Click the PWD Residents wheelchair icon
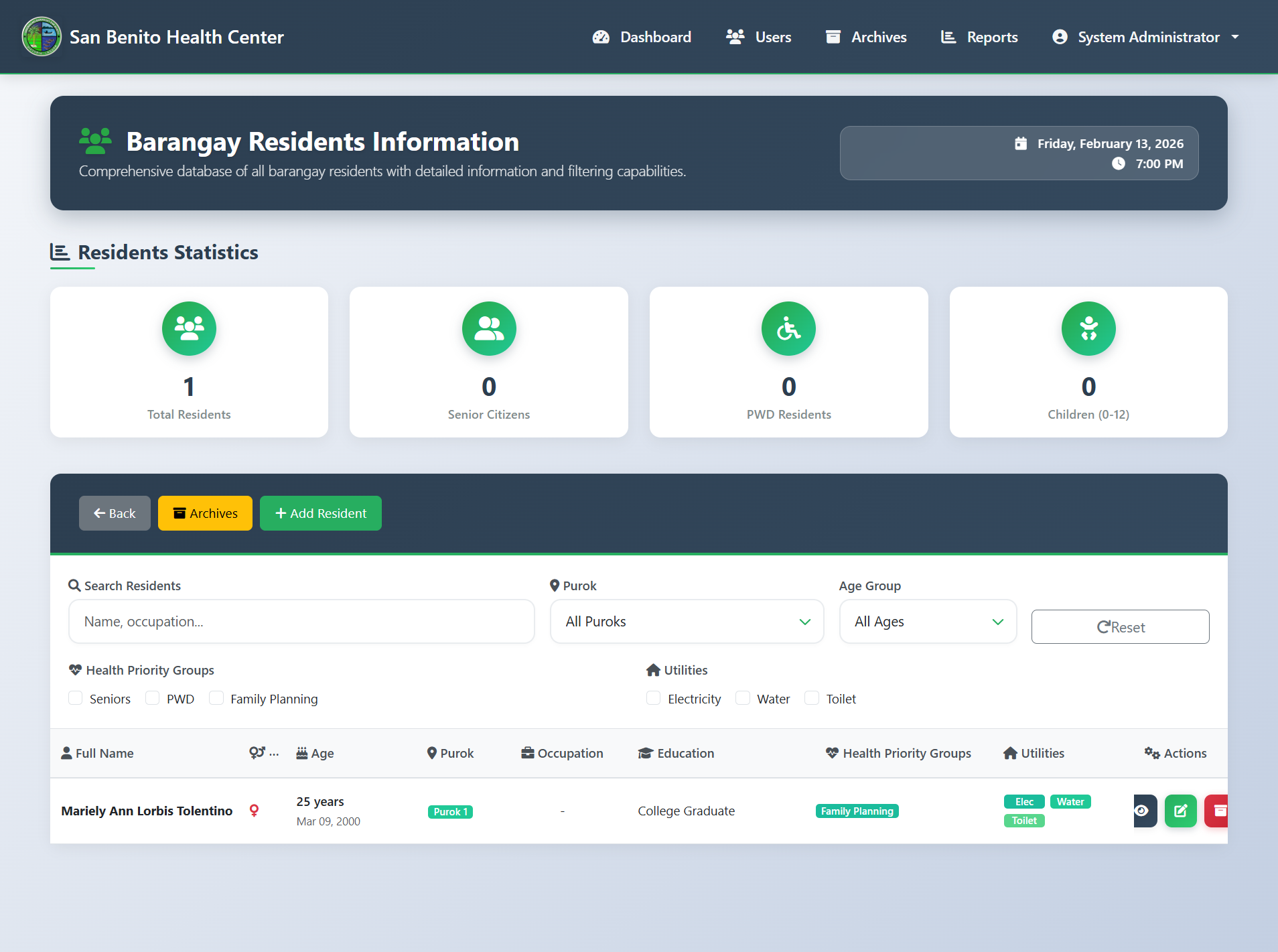Image resolution: width=1278 pixels, height=952 pixels. pyautogui.click(x=788, y=328)
